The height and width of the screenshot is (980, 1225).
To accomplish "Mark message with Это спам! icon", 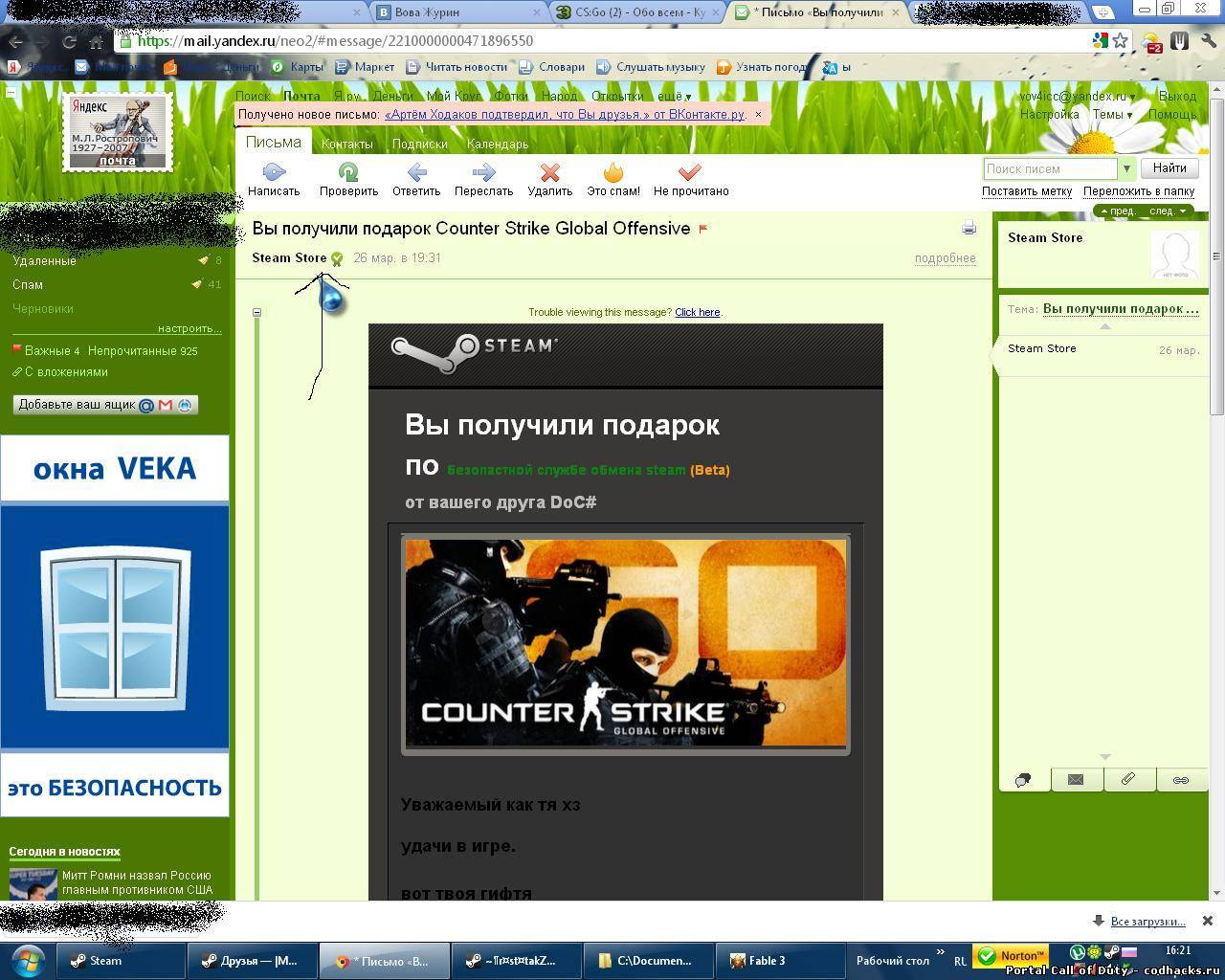I will pos(613,172).
